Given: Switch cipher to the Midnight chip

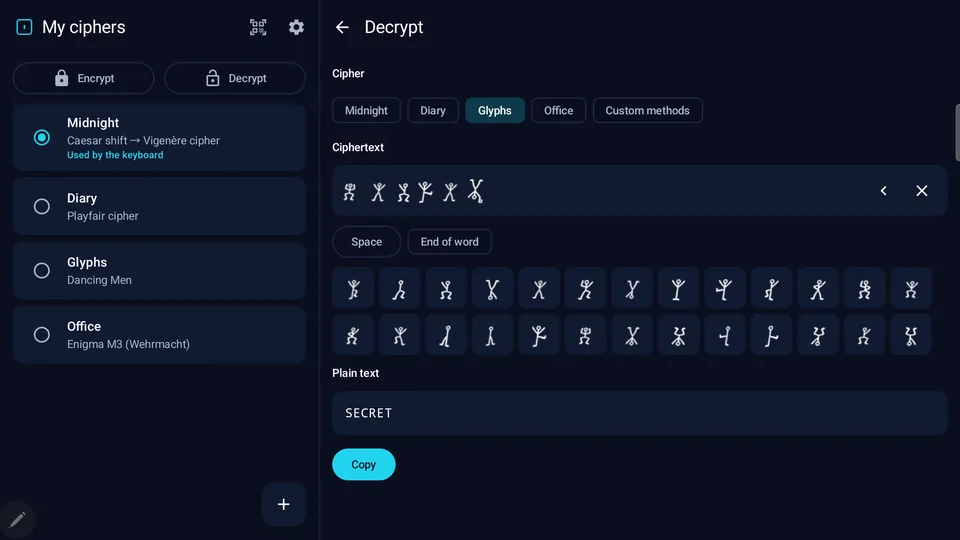Looking at the screenshot, I should coord(366,111).
